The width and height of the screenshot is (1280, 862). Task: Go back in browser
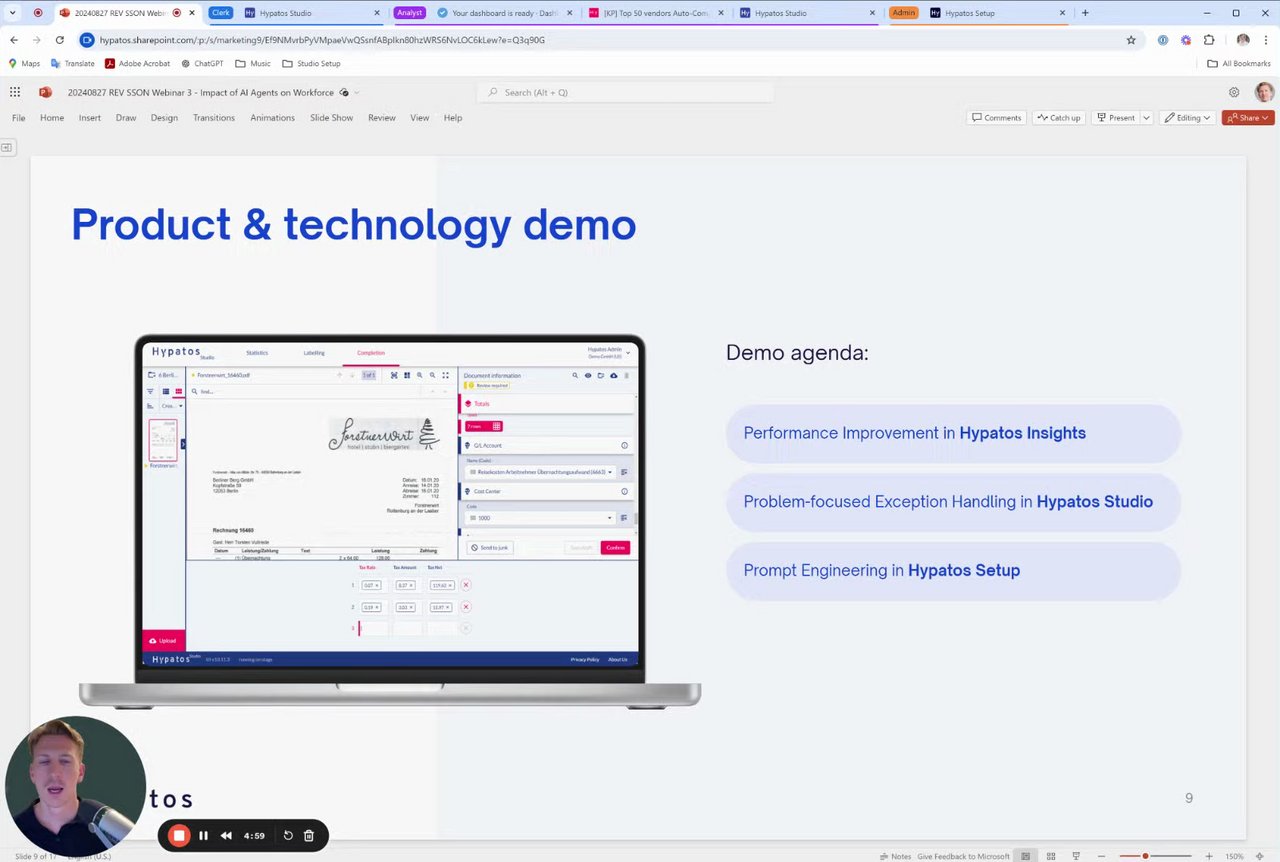click(x=14, y=40)
